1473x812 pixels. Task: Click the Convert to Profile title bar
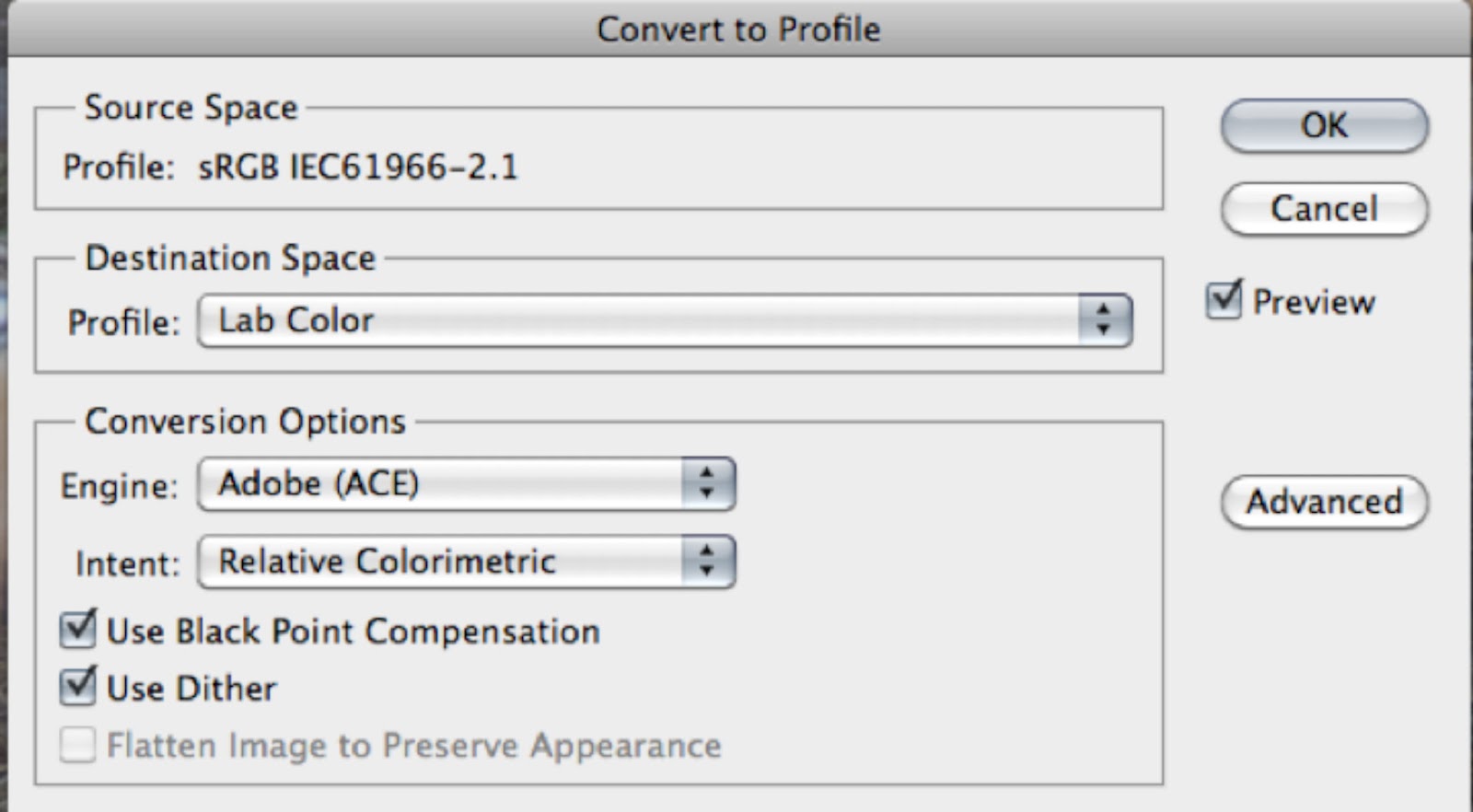coord(738,29)
